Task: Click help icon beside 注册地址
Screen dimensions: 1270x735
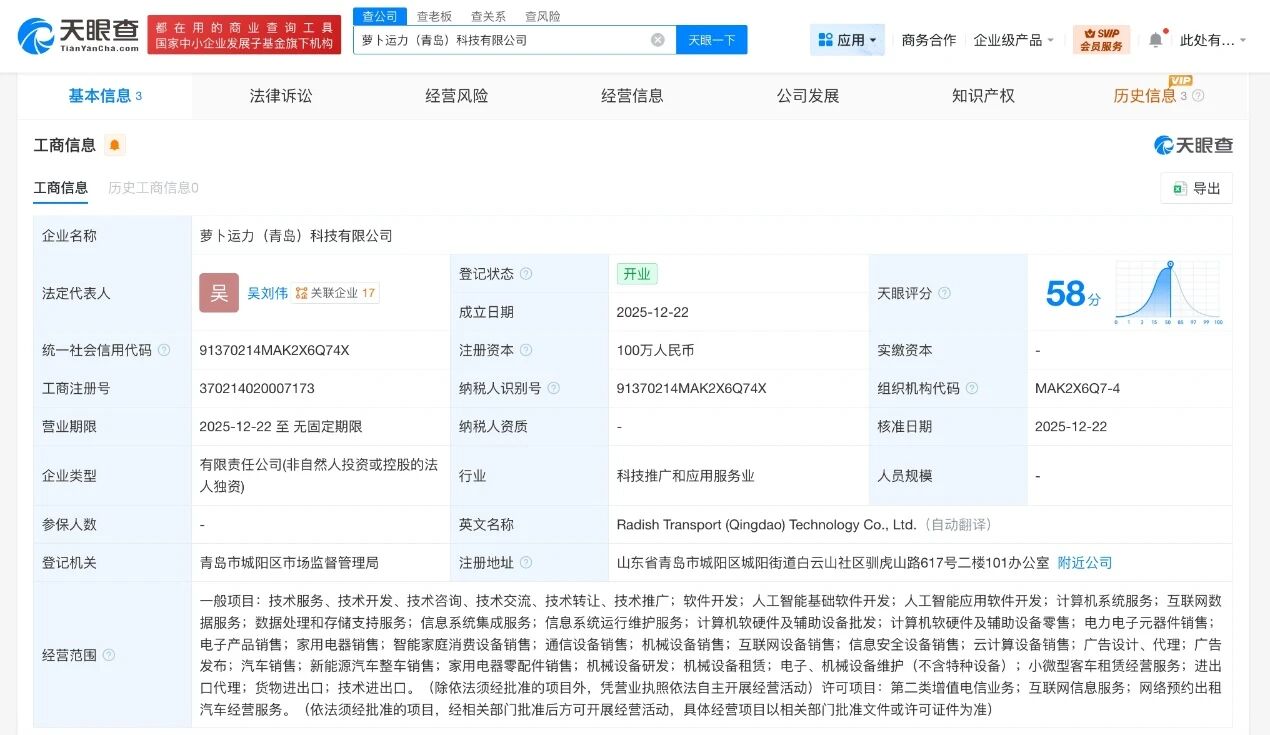Action: click(x=526, y=563)
